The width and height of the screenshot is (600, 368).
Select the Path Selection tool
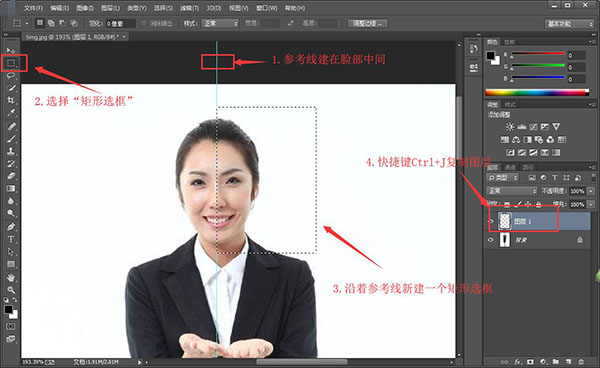click(11, 252)
